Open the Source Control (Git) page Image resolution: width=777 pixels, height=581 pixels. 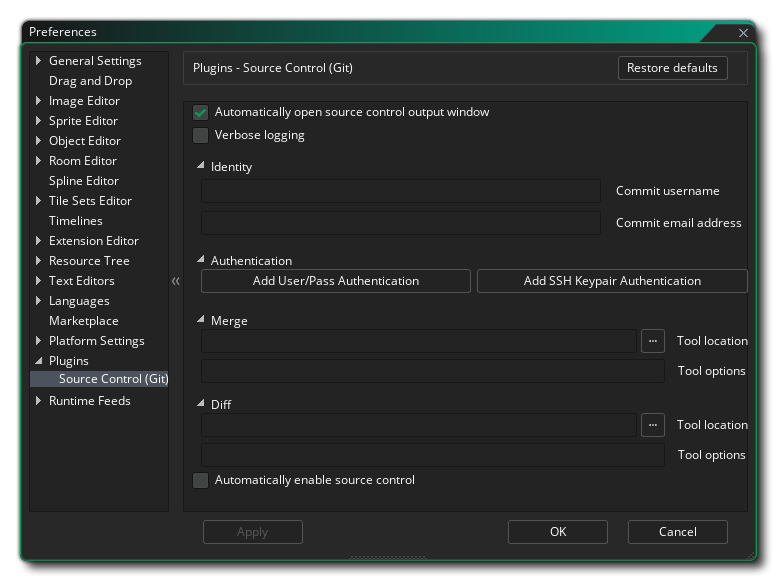[112, 379]
